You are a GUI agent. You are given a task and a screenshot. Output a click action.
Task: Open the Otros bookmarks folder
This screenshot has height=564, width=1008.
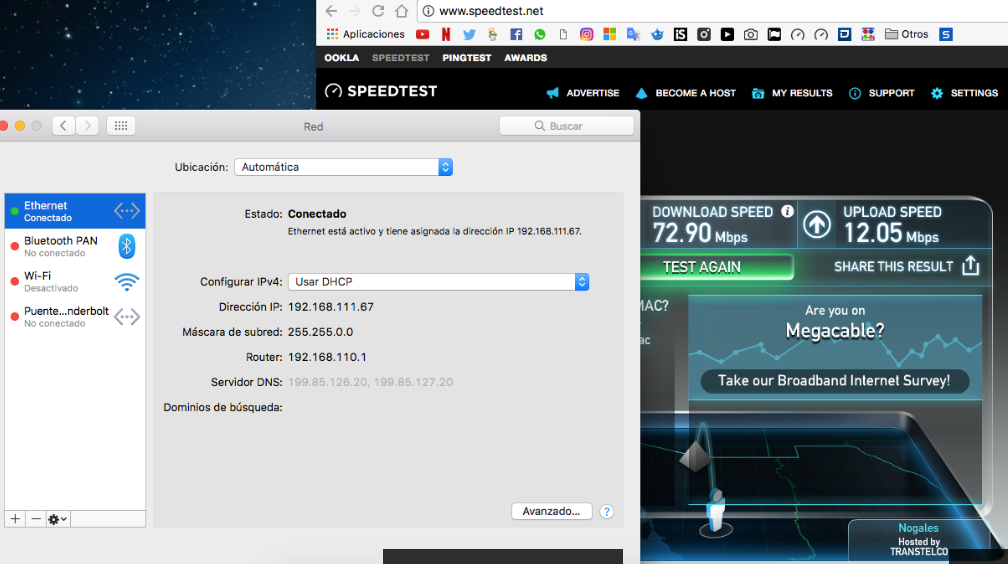pos(906,34)
